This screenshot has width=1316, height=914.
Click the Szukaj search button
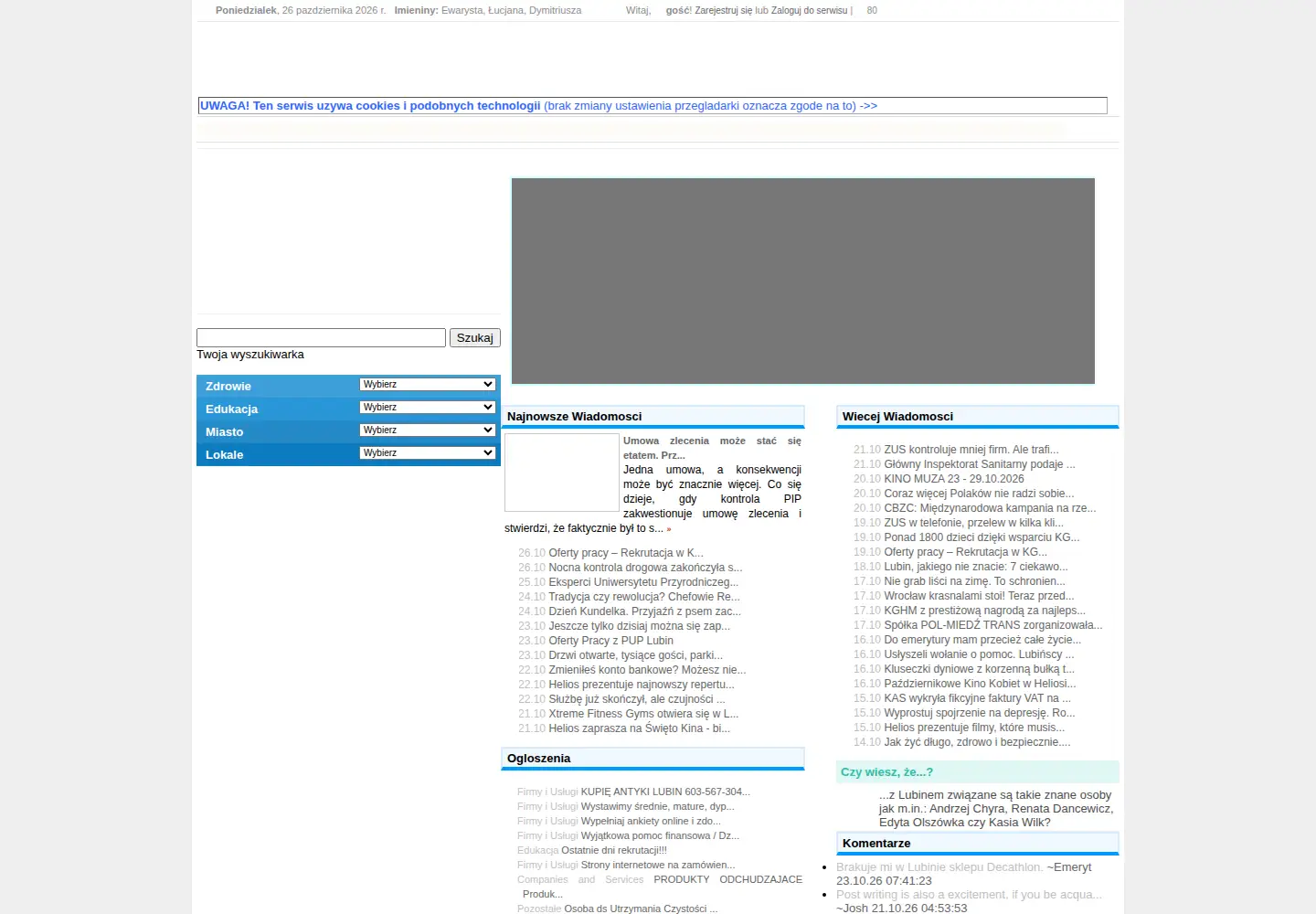(x=475, y=338)
